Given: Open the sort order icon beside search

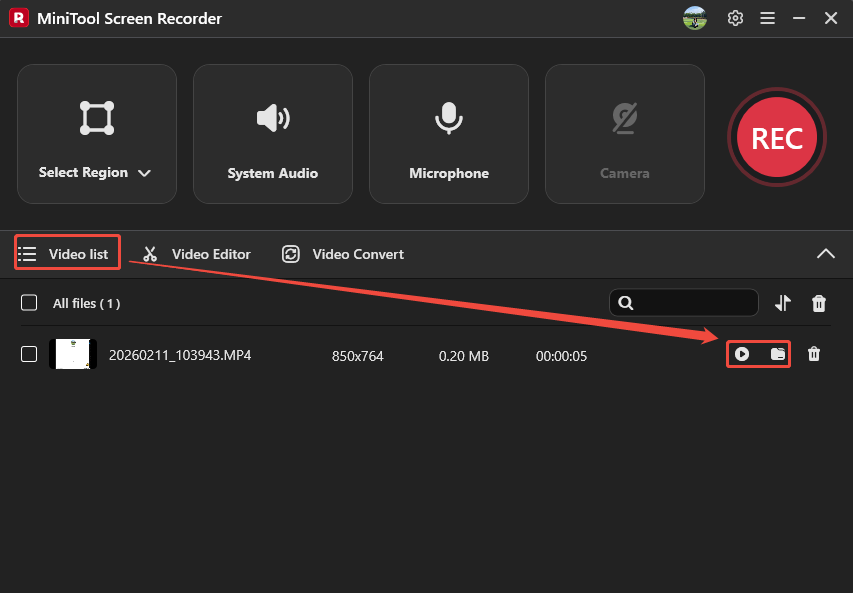Looking at the screenshot, I should pyautogui.click(x=784, y=302).
